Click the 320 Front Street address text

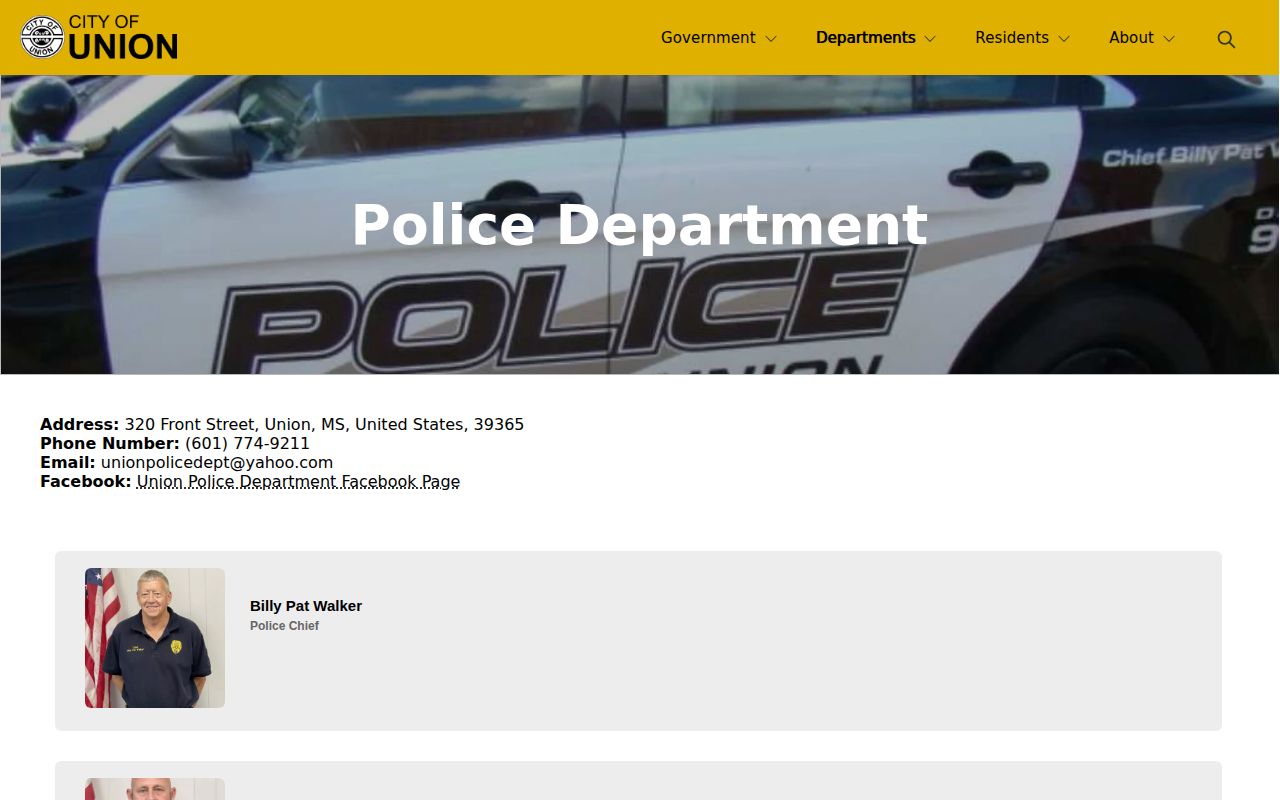pyautogui.click(x=324, y=425)
